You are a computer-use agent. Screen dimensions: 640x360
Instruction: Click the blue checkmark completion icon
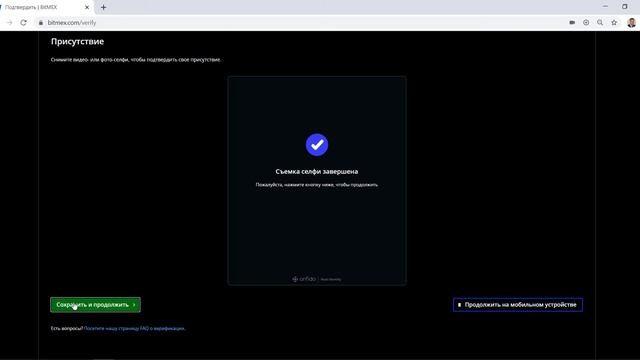[317, 144]
